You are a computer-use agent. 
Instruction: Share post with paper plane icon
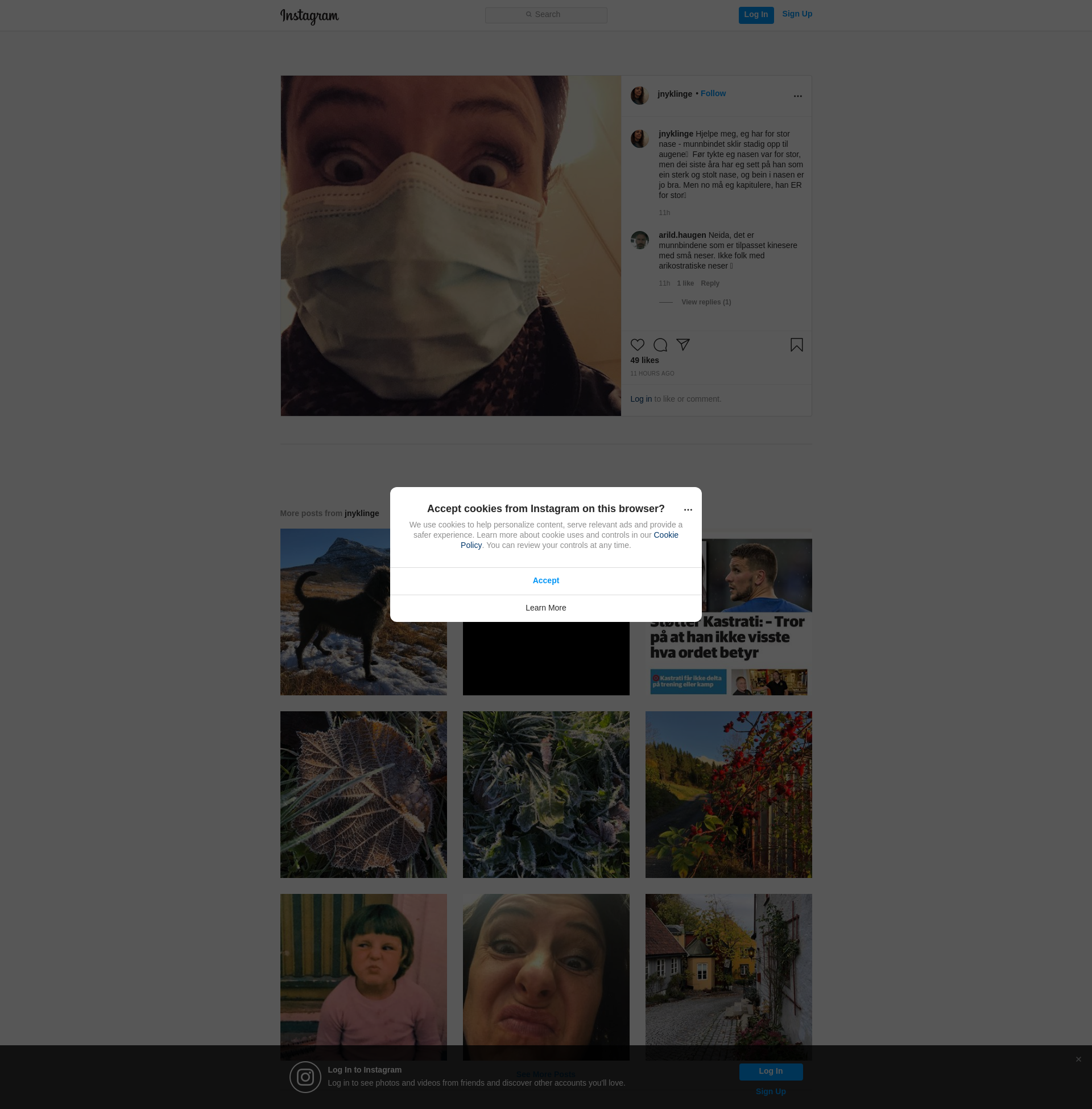tap(682, 344)
